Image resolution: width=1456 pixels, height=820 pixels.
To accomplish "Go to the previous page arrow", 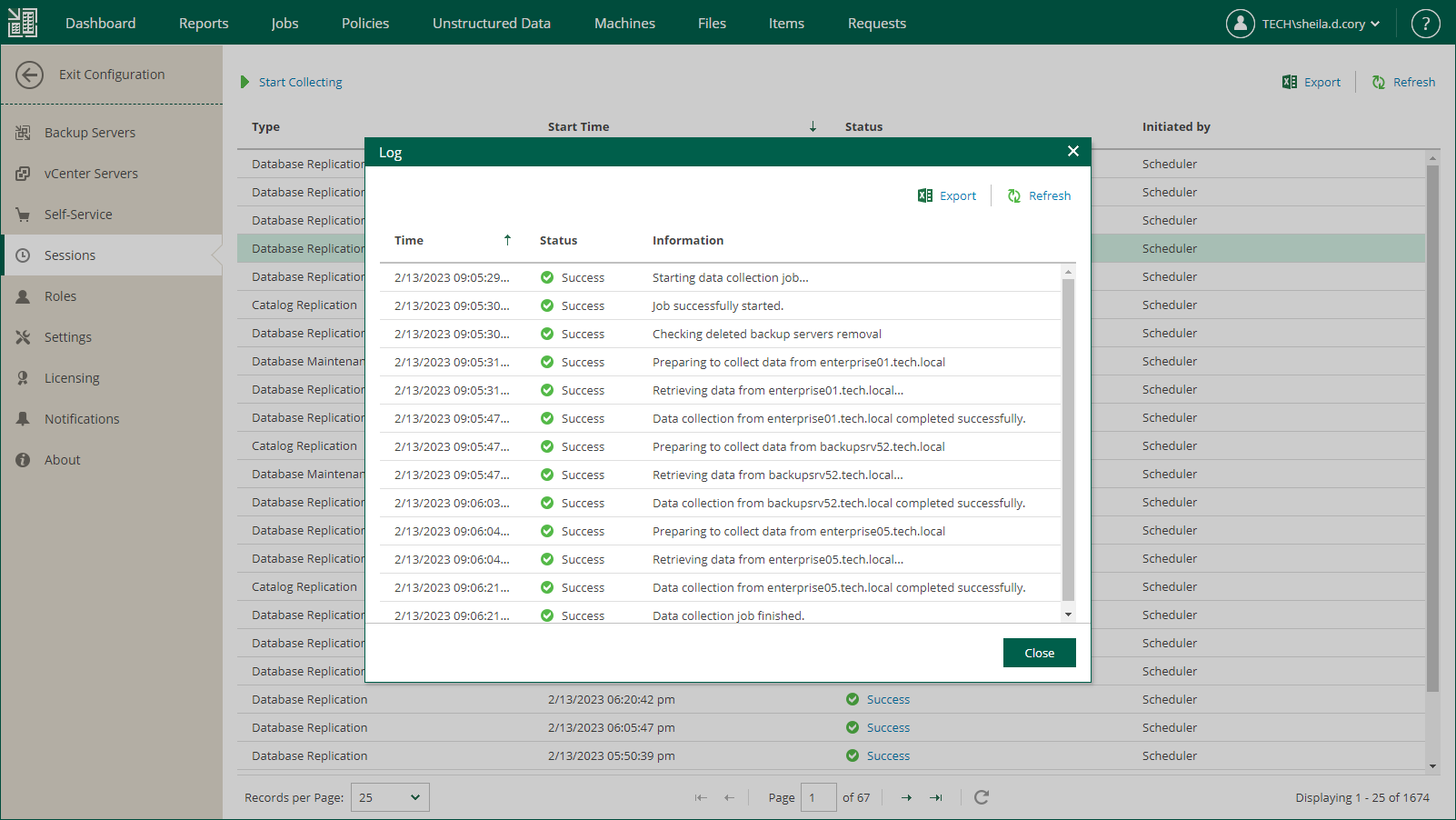I will pyautogui.click(x=729, y=797).
